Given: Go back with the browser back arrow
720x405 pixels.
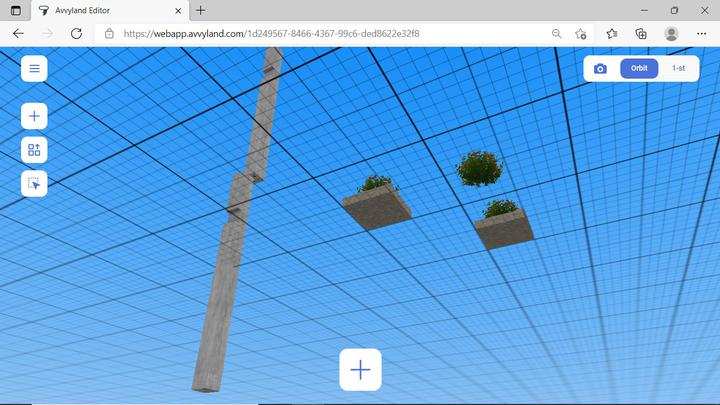Looking at the screenshot, I should click(18, 34).
